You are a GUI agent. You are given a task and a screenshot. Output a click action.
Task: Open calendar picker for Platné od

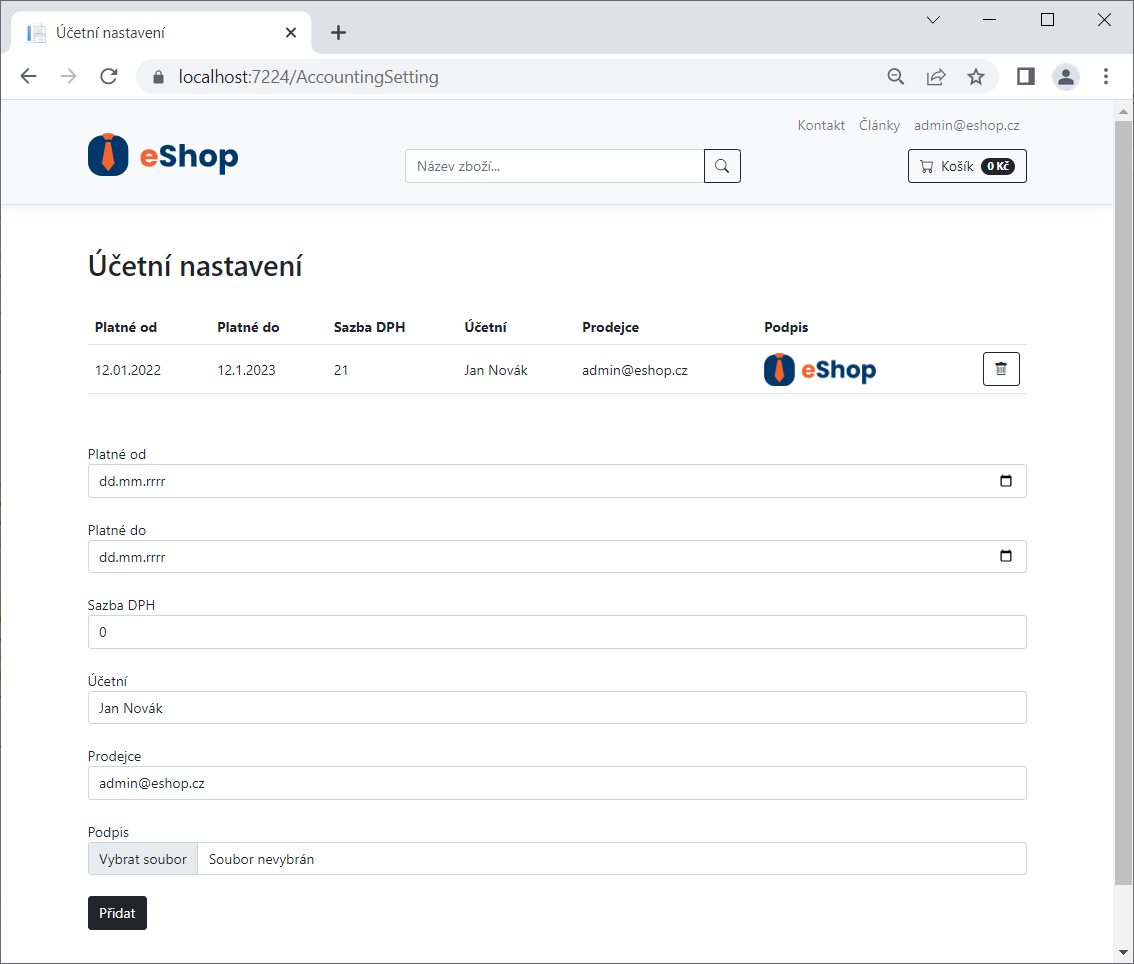pyautogui.click(x=1005, y=481)
